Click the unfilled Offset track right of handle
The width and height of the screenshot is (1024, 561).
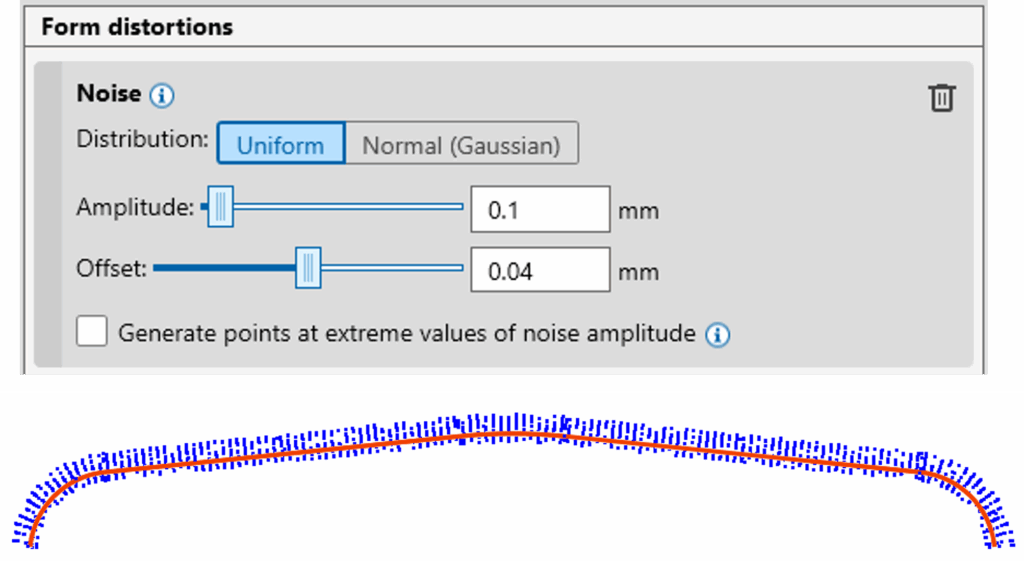pyautogui.click(x=392, y=268)
